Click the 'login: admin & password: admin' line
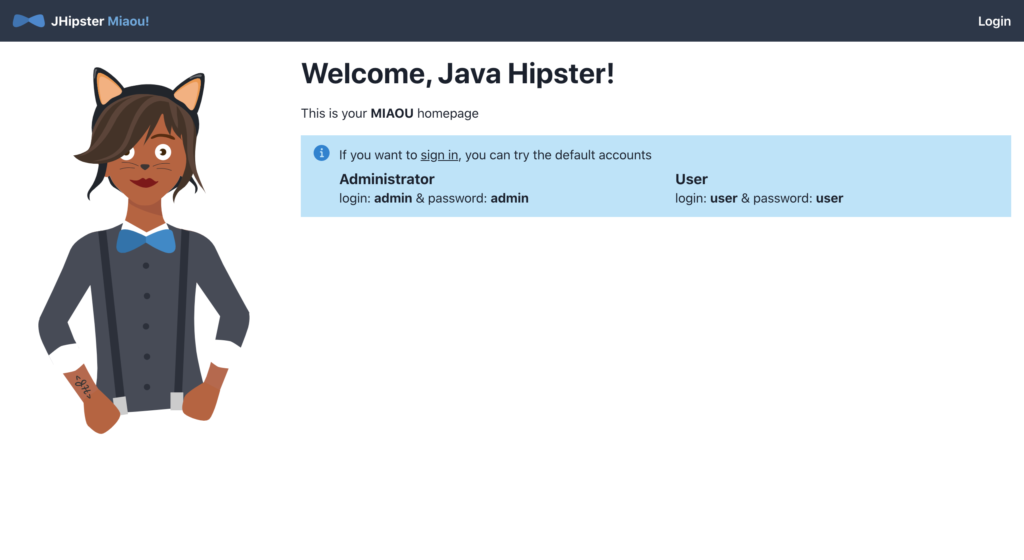This screenshot has height=560, width=1024. (434, 198)
